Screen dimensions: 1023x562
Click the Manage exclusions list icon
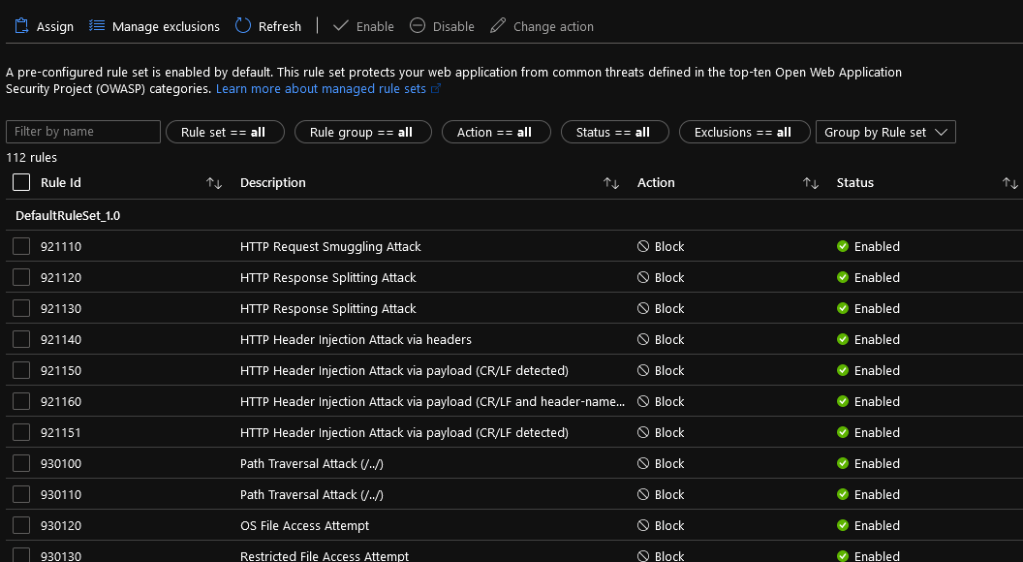pos(97,26)
